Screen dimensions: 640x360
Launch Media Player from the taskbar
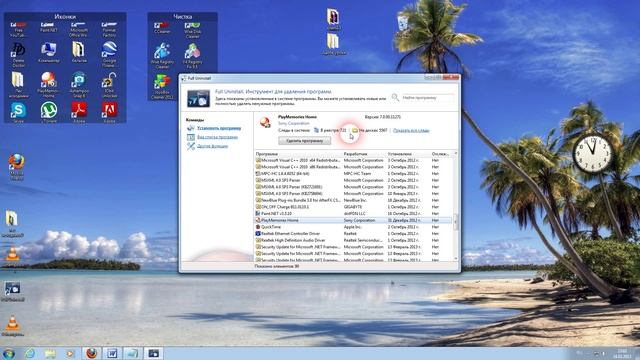[70, 353]
